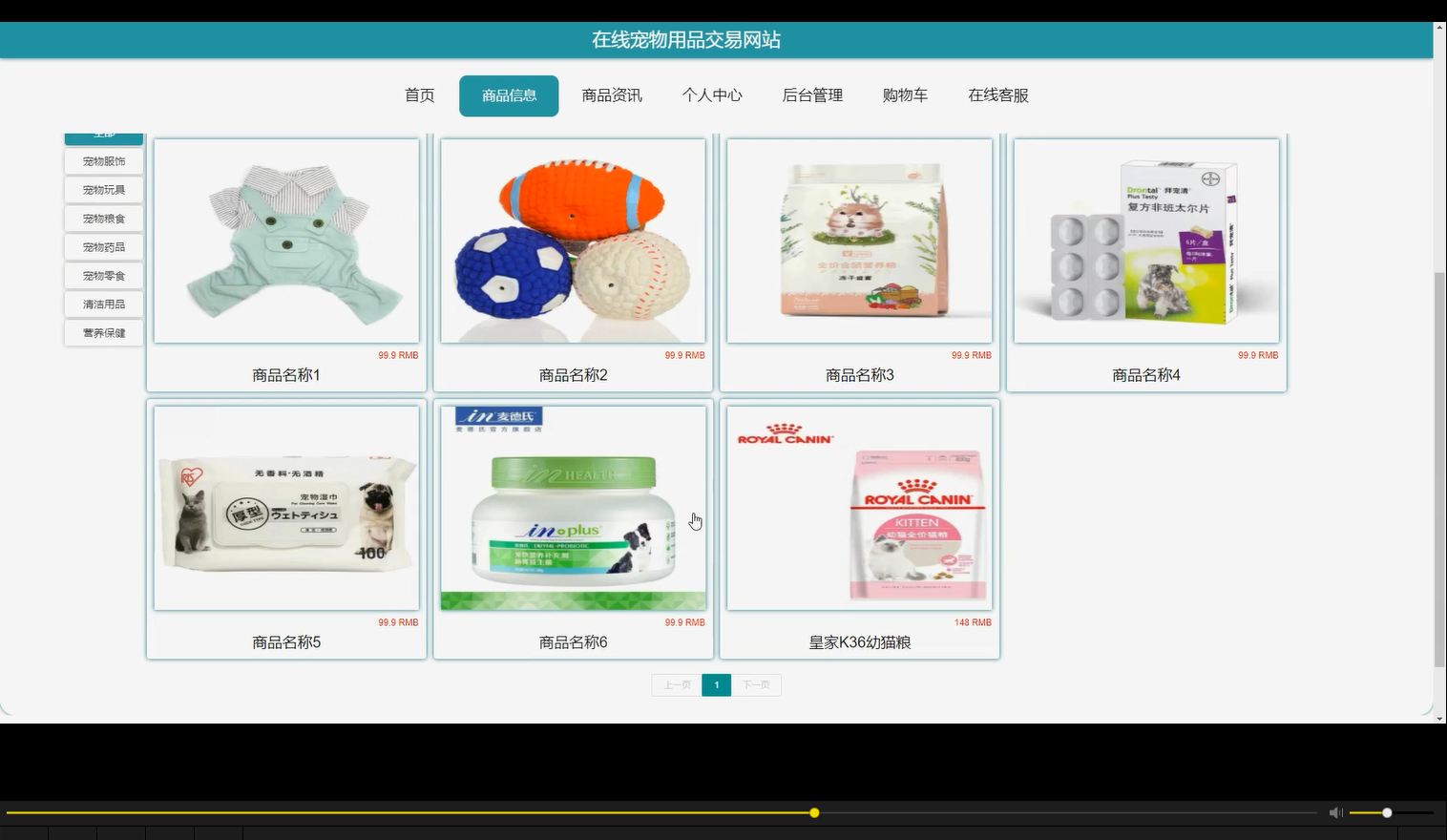Select the 宠物服饰 category filter
Viewport: 1447px width, 840px height.
tap(102, 160)
